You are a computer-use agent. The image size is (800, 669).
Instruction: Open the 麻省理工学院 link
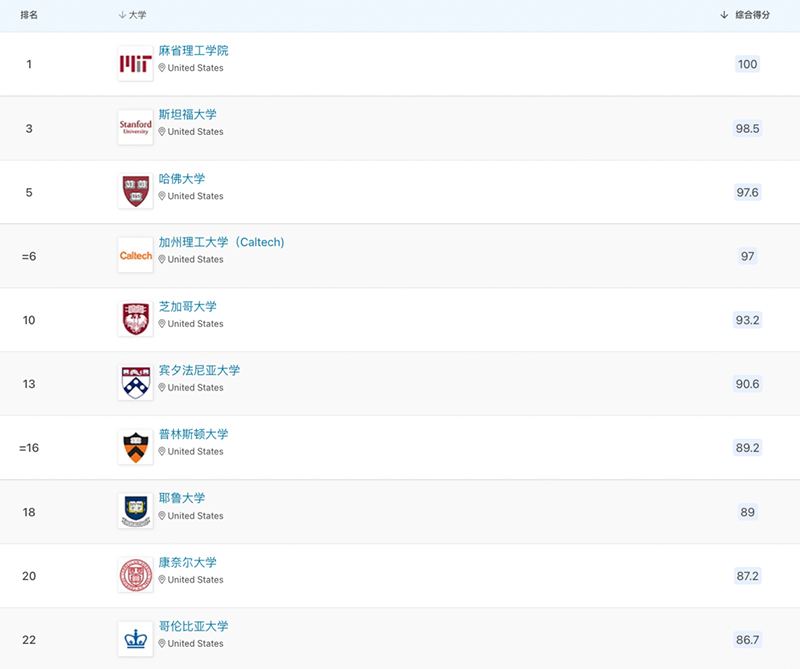pos(193,51)
